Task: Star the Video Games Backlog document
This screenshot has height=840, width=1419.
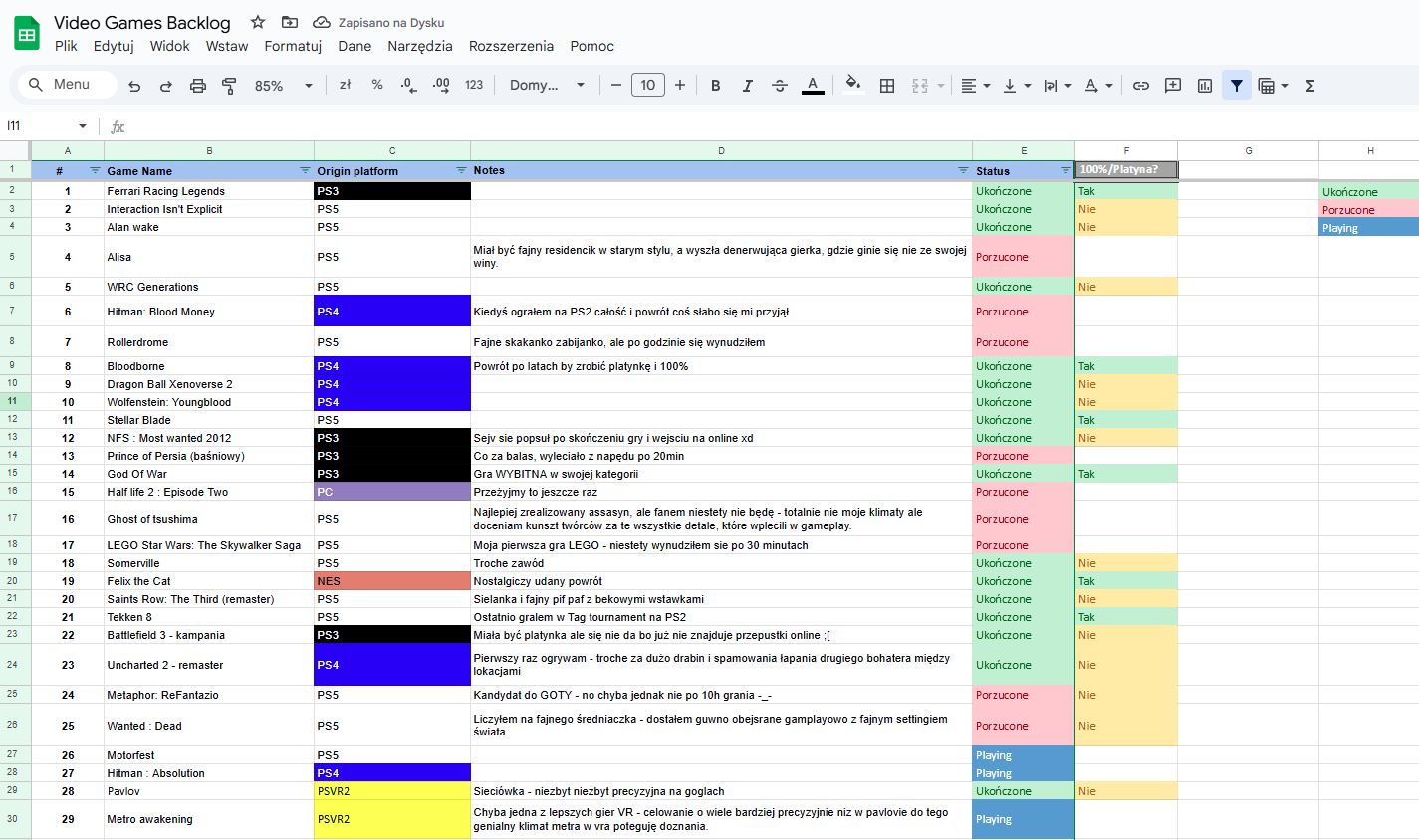Action: click(258, 22)
